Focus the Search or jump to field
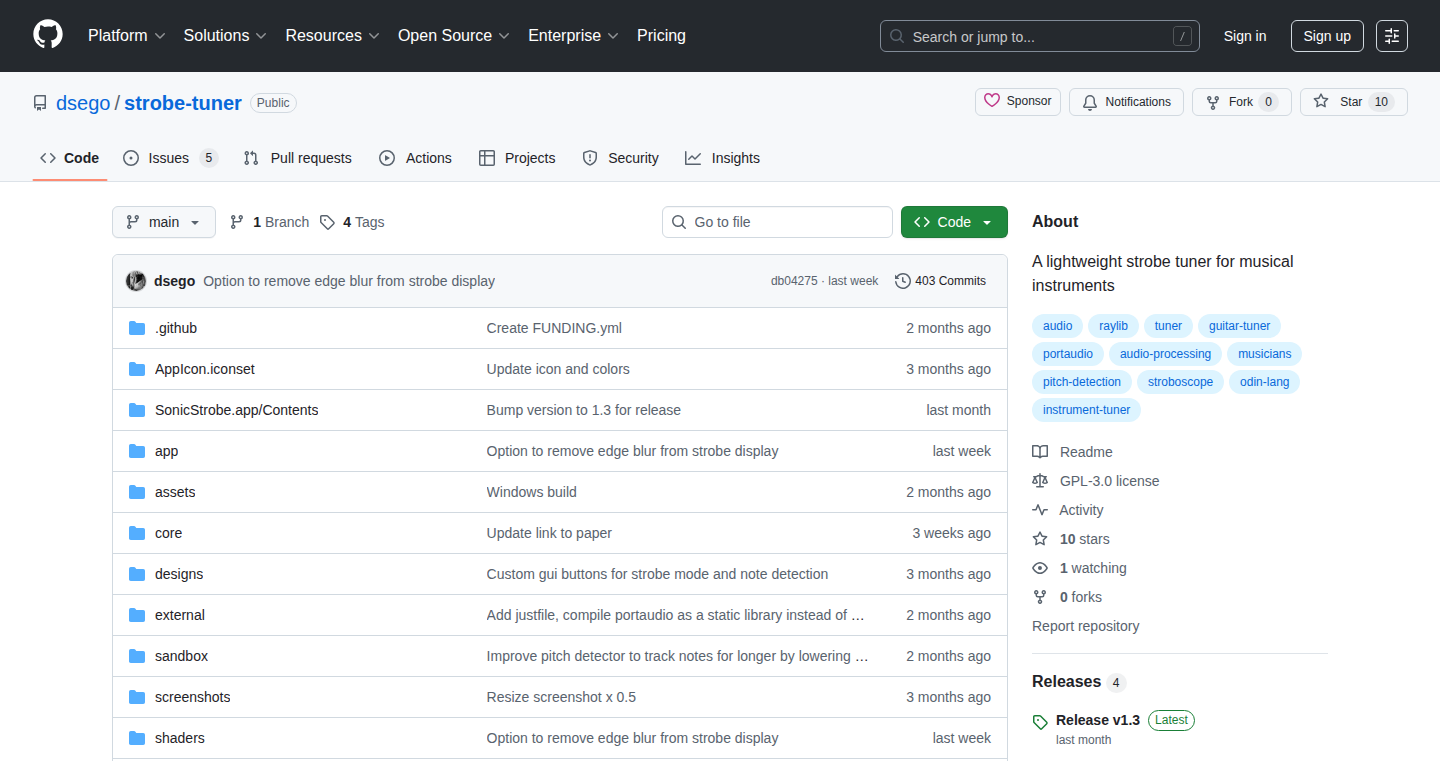Viewport: 1440px width, 761px height. point(1040,36)
